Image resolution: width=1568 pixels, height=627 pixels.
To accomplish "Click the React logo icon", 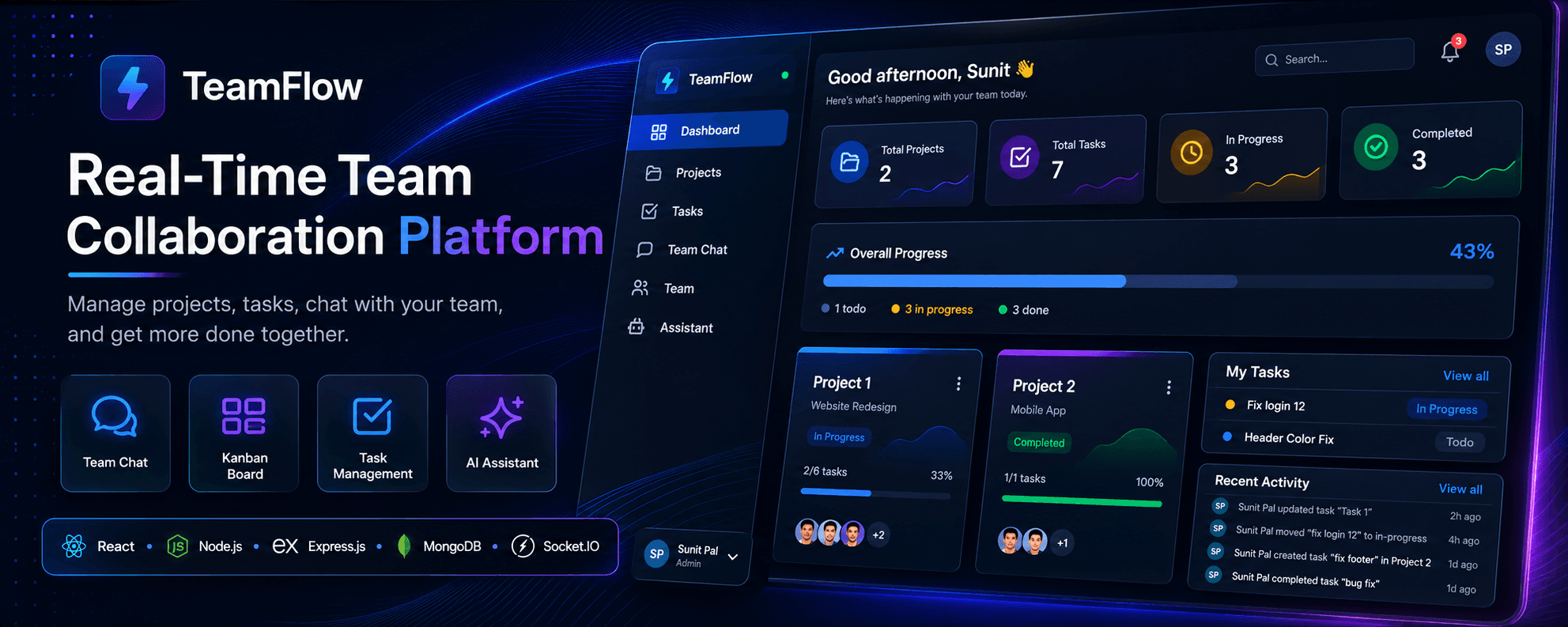I will click(74, 546).
